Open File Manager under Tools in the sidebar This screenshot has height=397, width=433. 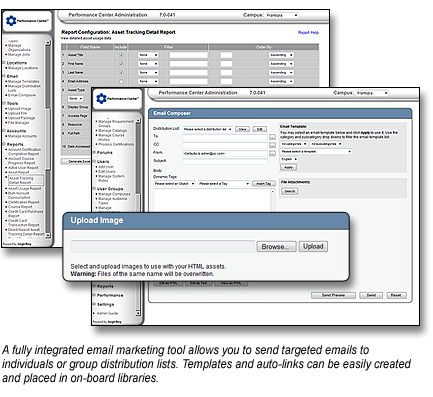(x=19, y=122)
